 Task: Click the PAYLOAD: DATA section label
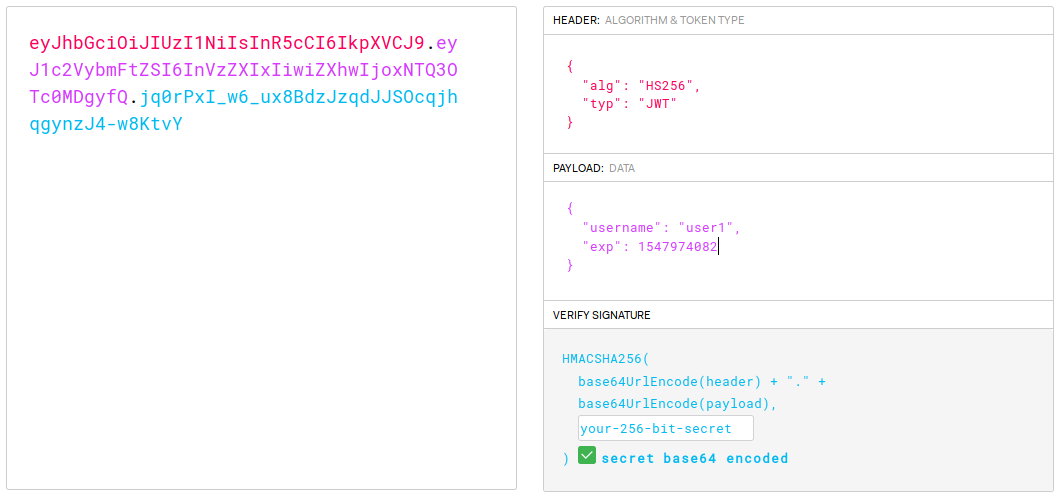[x=594, y=168]
